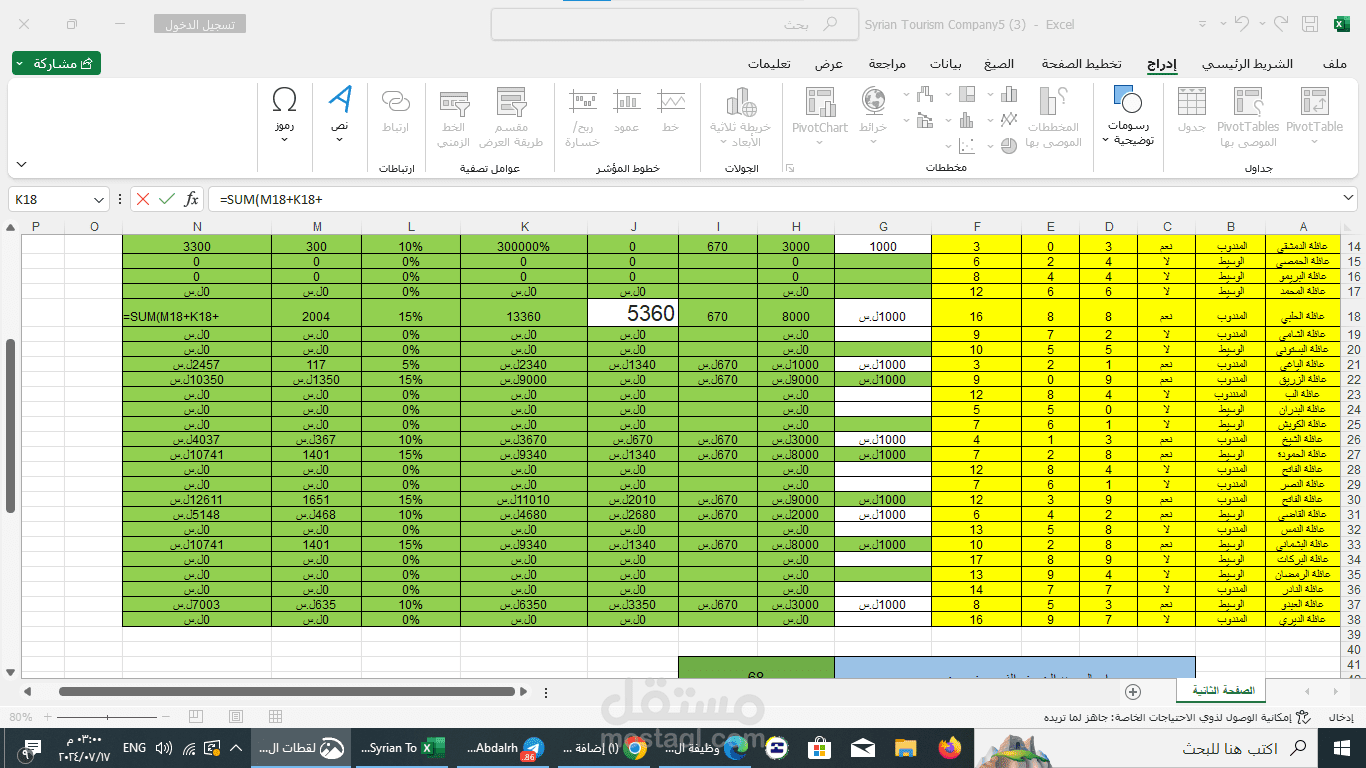Open the charts dialog launcher (مخططات)
Screen dimensions: 1366x768
tap(789, 168)
